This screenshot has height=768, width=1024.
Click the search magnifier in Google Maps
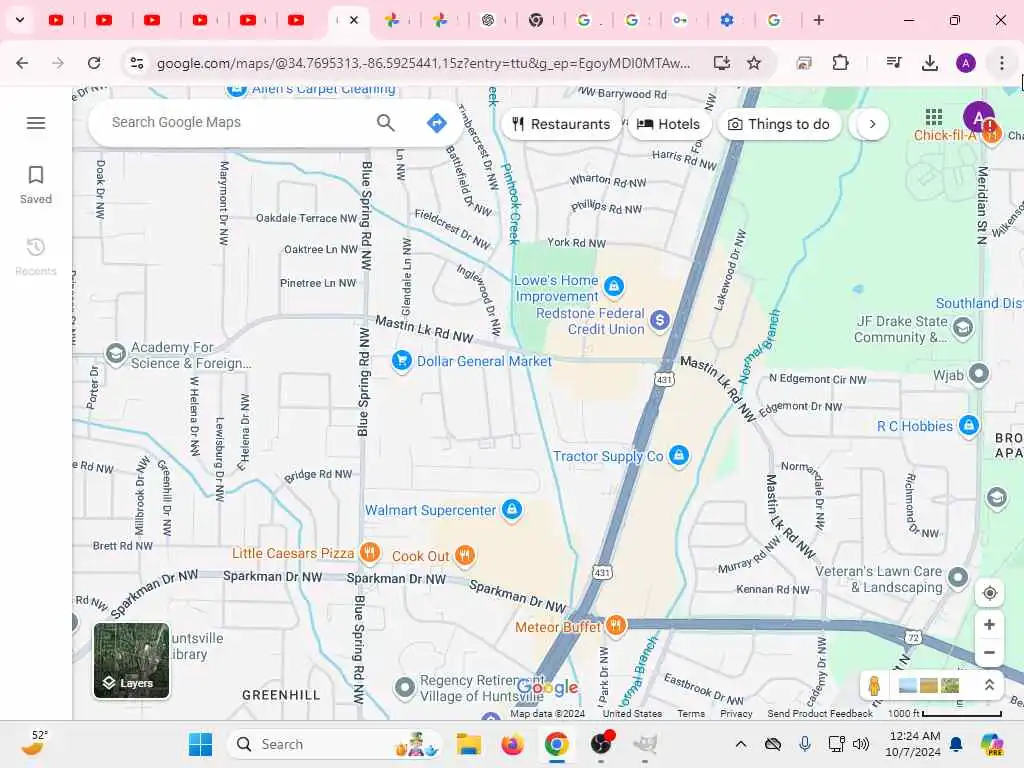coord(385,122)
